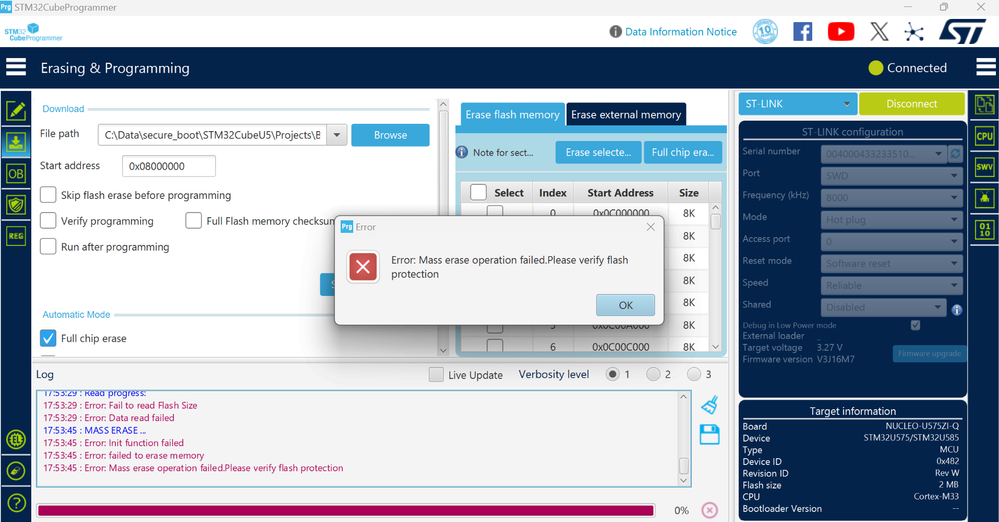Toggle the Full Flash memory checksum checkbox
999x522 pixels.
194,221
